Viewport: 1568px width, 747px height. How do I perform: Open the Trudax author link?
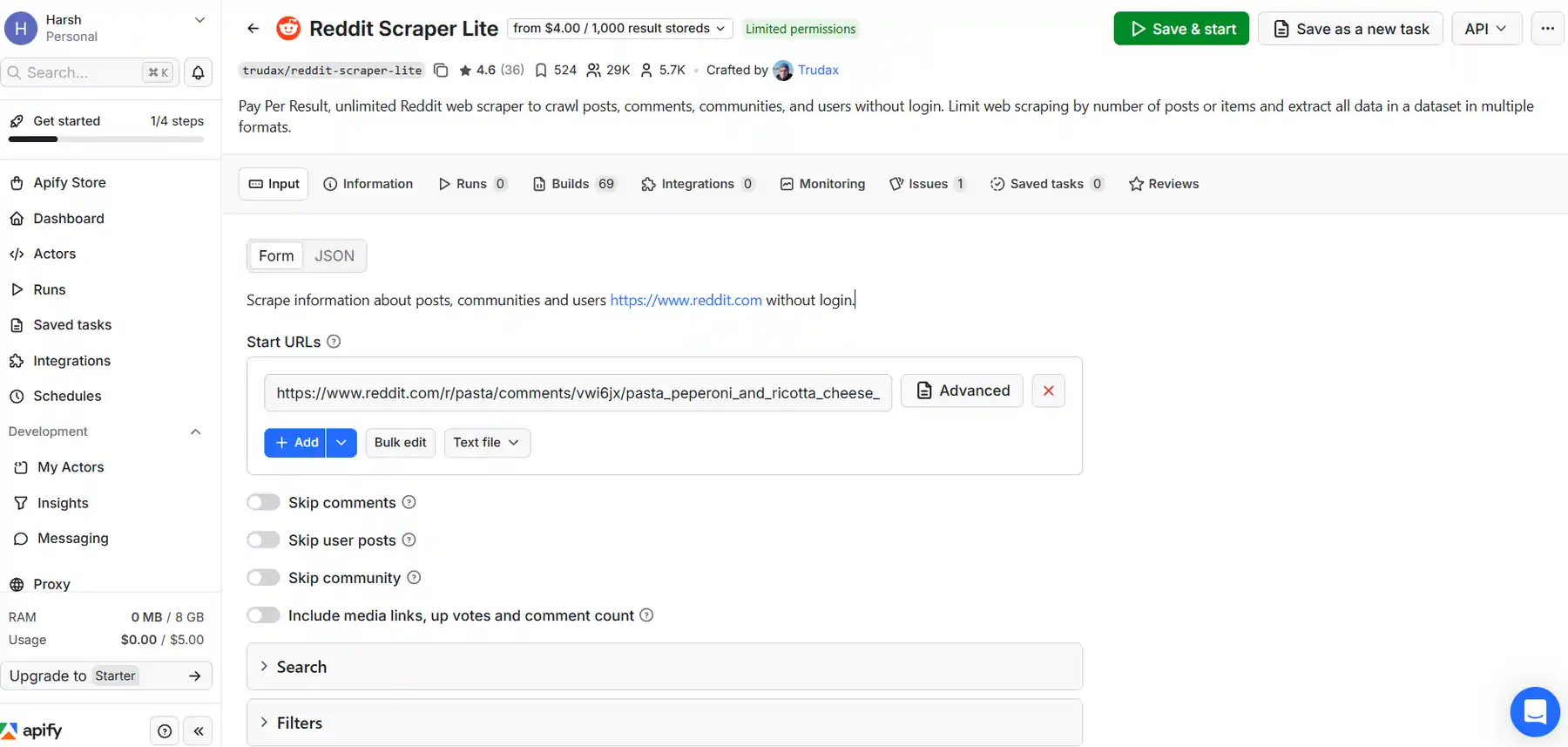818,71
